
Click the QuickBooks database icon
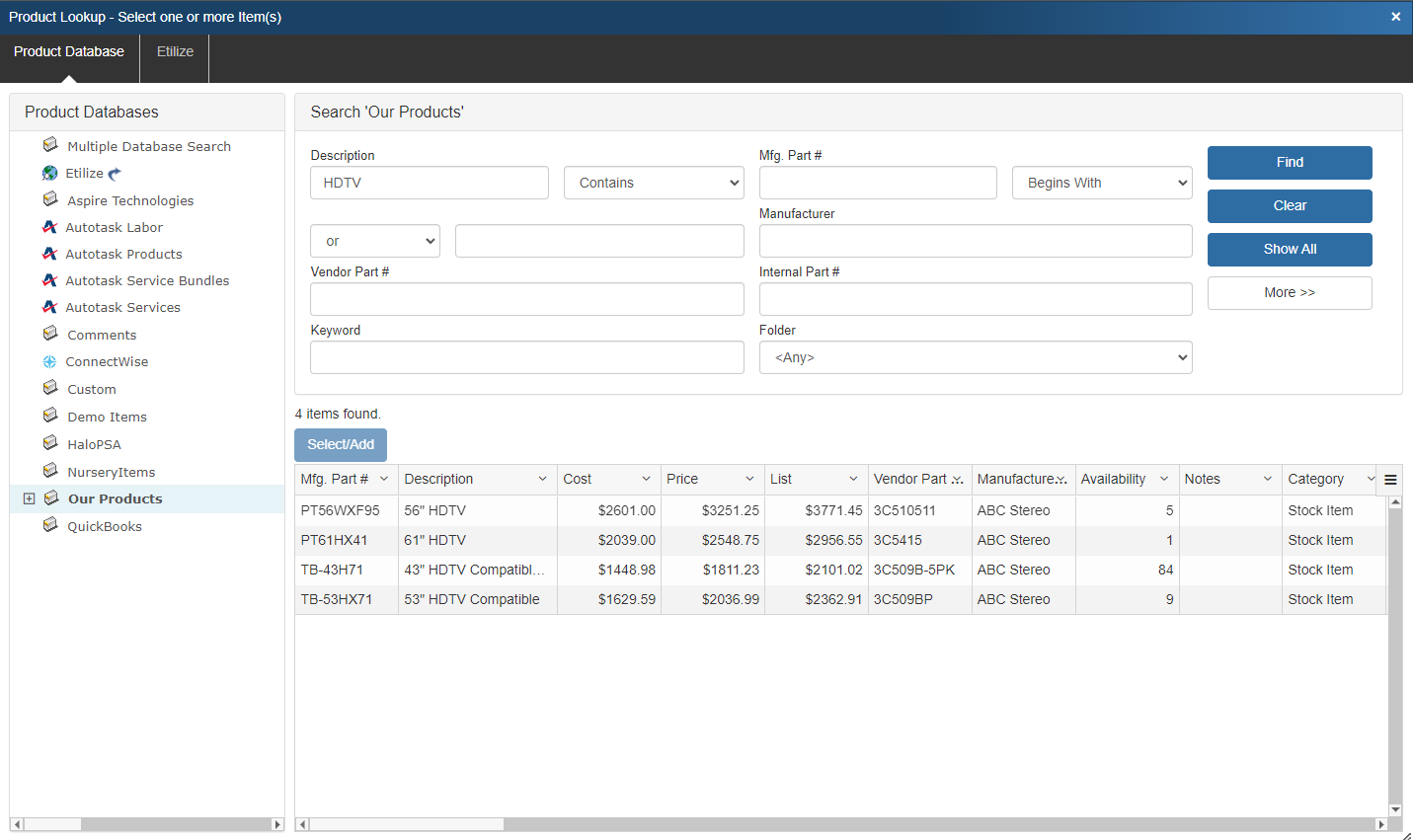click(50, 525)
